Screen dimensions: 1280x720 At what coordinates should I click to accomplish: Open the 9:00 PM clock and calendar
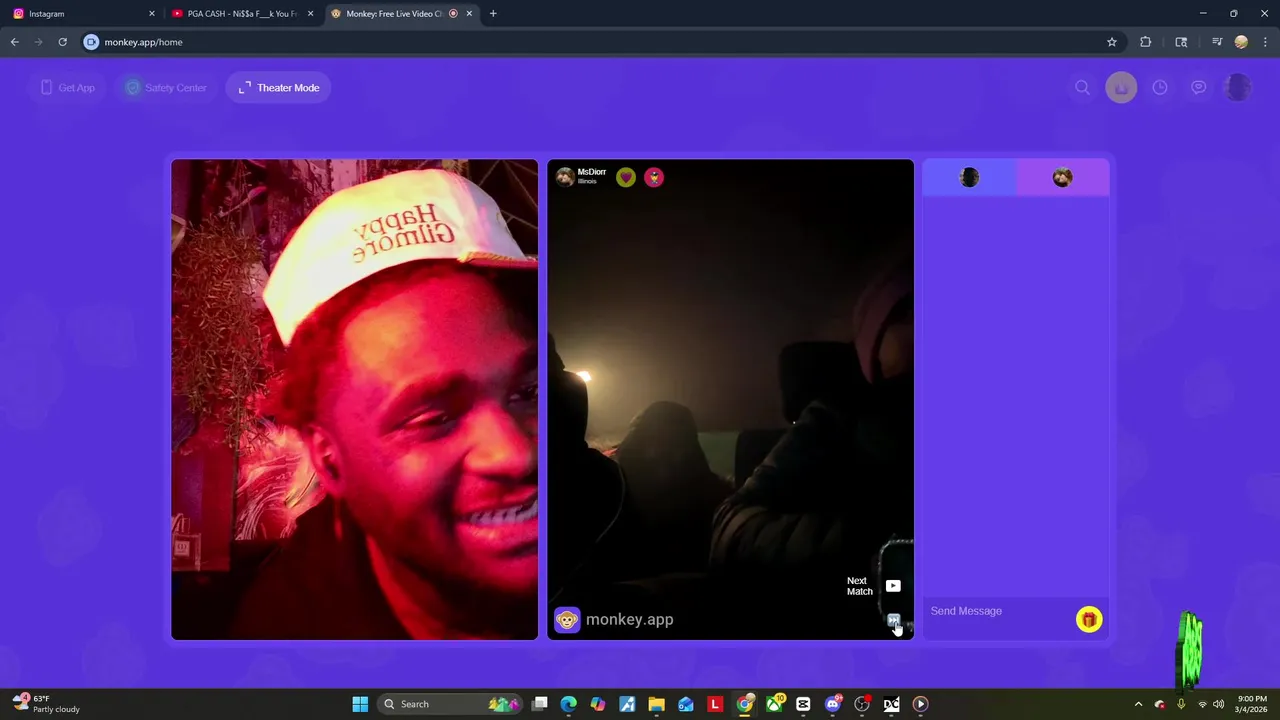(1252, 704)
